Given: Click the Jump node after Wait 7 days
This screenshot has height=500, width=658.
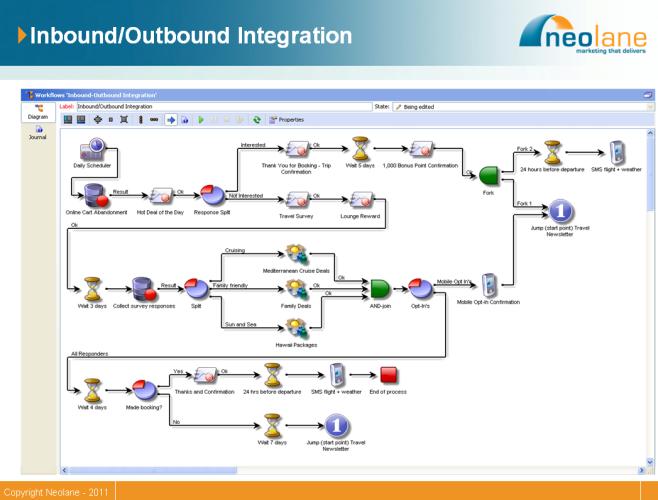Looking at the screenshot, I should tap(335, 424).
